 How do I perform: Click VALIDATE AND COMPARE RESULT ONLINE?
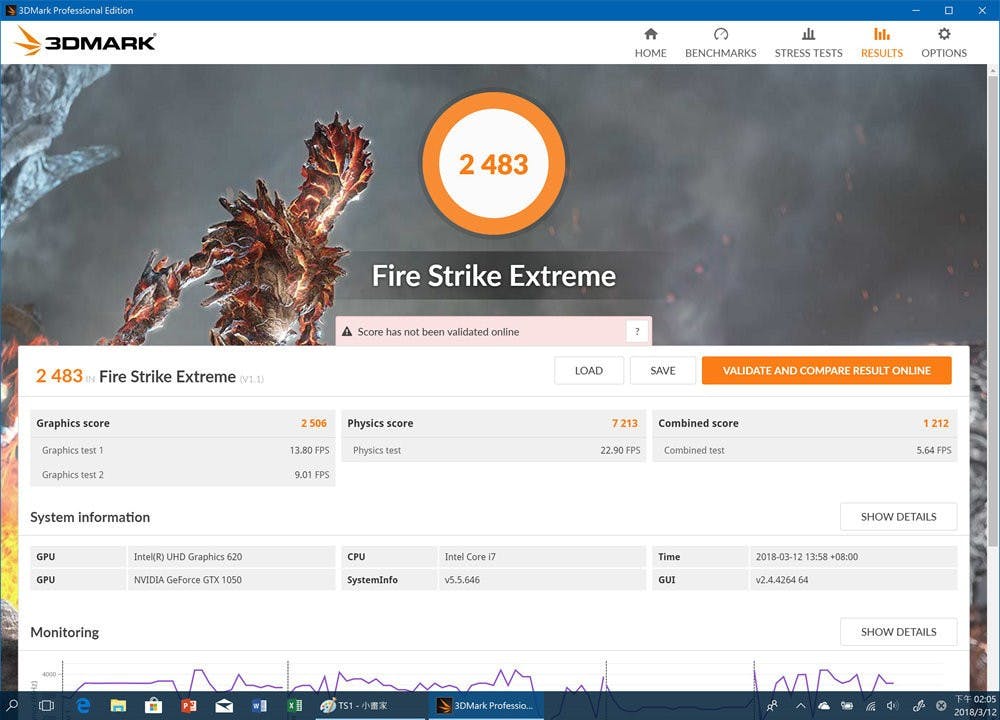pos(827,371)
